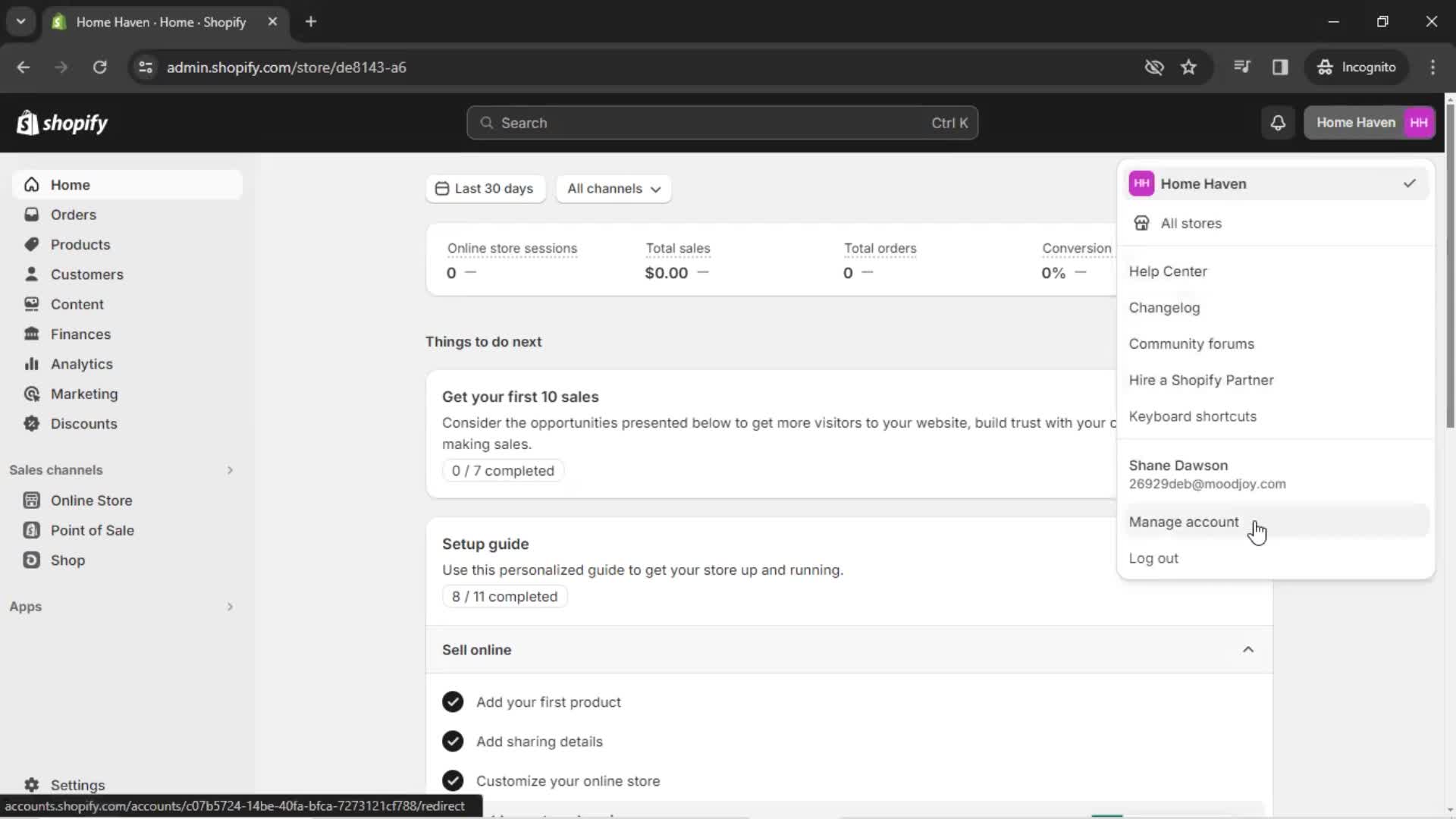Click the Log out button
The width and height of the screenshot is (1456, 819).
[1154, 558]
